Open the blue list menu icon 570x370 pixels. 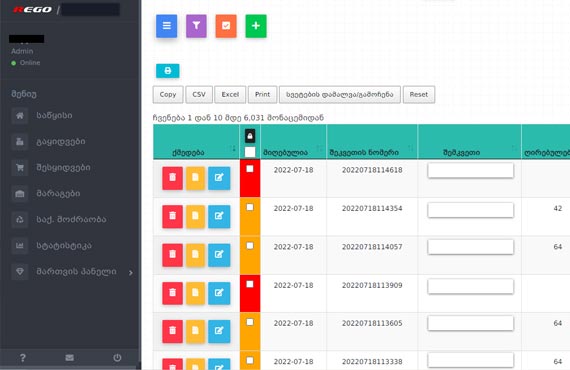(166, 26)
